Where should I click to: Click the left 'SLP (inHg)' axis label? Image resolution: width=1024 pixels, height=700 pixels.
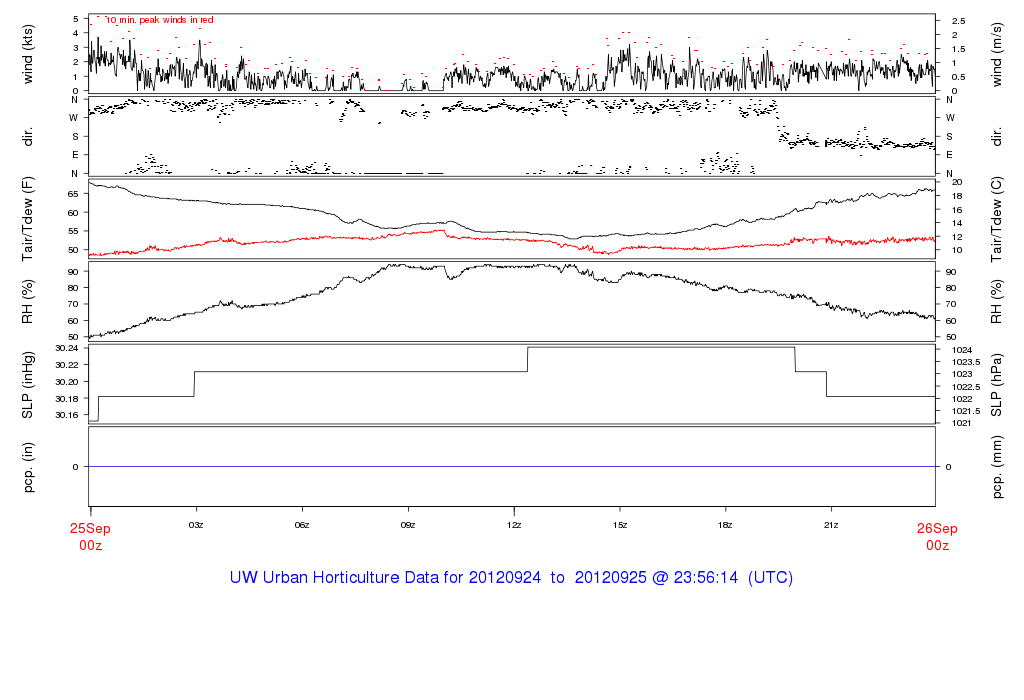(x=27, y=385)
